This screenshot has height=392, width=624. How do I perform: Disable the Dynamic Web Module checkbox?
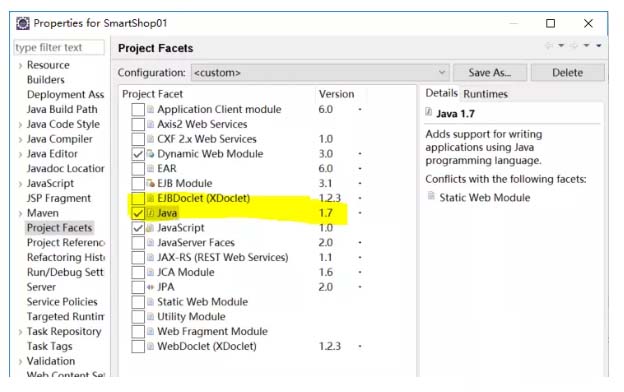click(x=138, y=154)
